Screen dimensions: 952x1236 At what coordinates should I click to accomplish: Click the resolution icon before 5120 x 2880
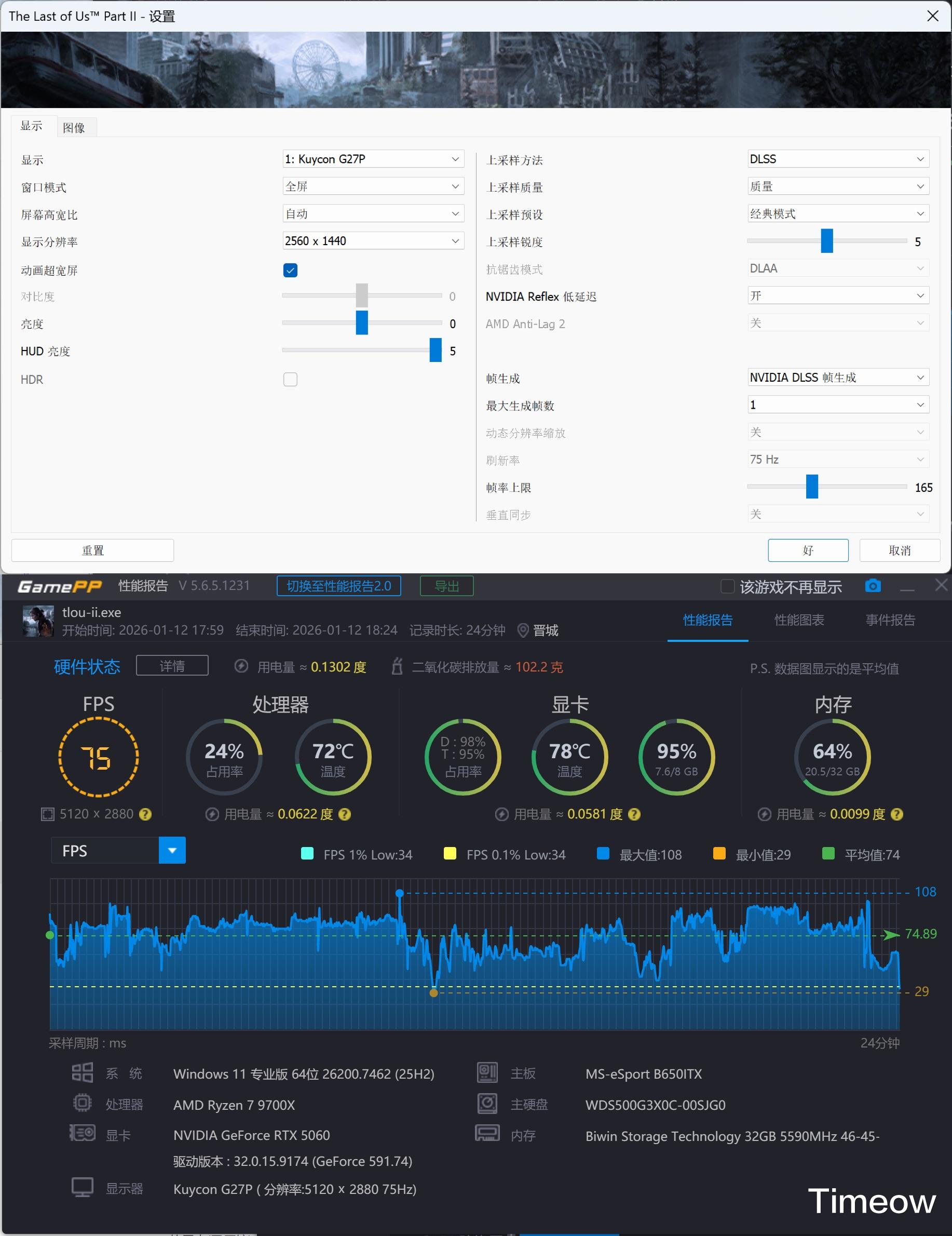click(48, 814)
